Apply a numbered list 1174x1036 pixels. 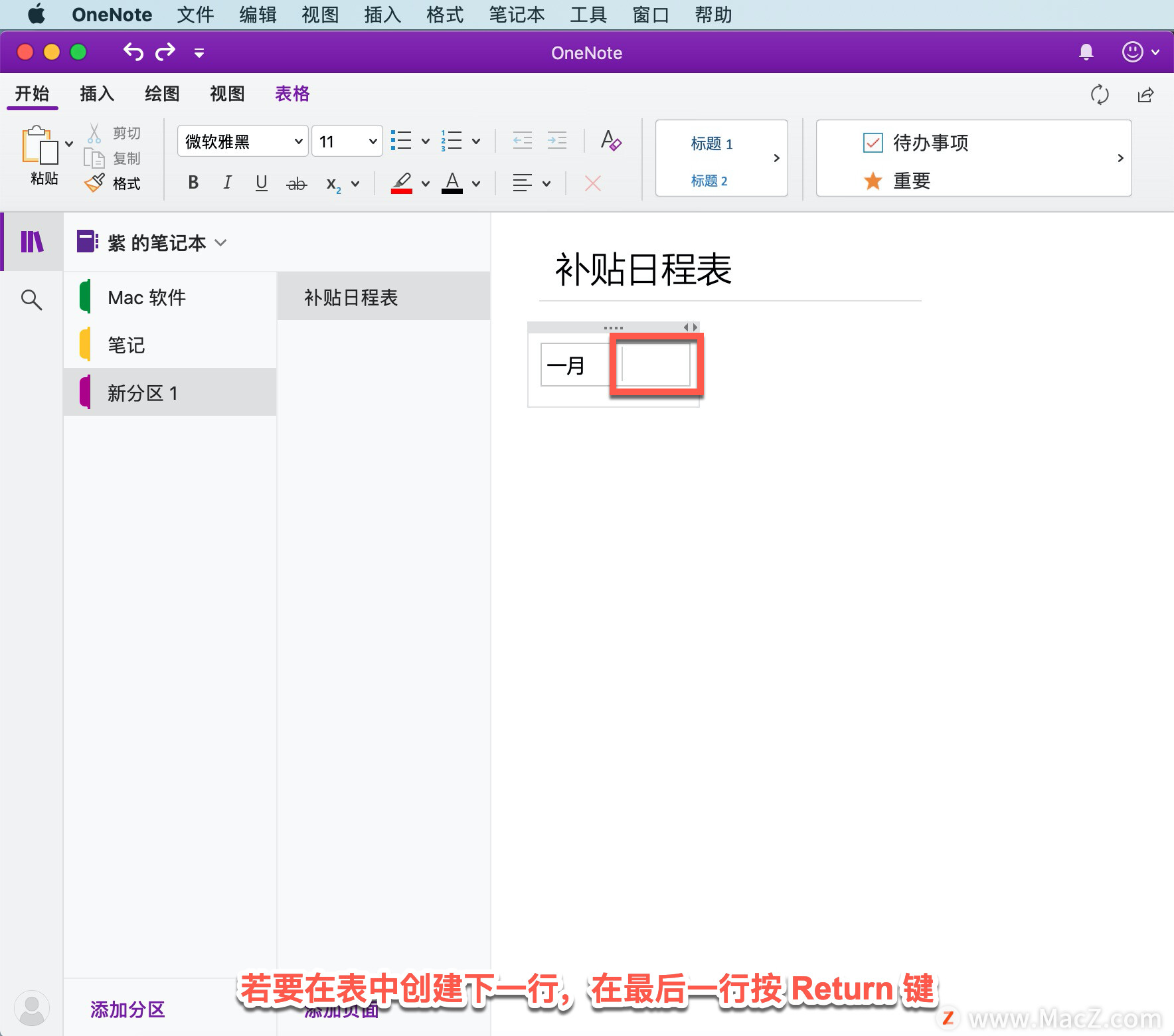pyautogui.click(x=452, y=141)
